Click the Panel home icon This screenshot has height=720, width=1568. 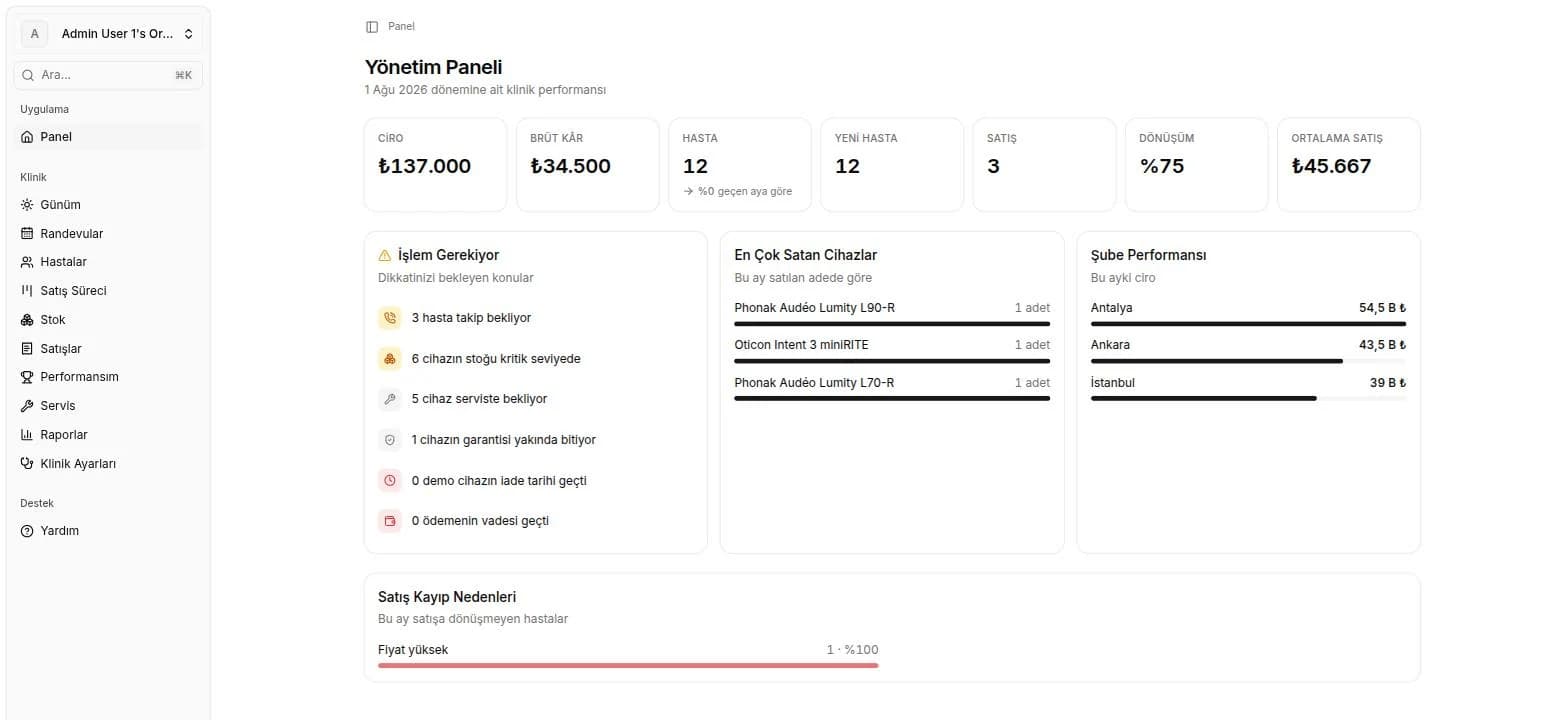coord(27,137)
